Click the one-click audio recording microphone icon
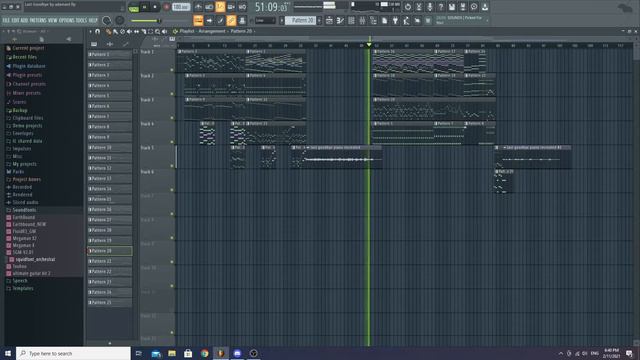Viewport: 640px width, 360px height. 430,7
